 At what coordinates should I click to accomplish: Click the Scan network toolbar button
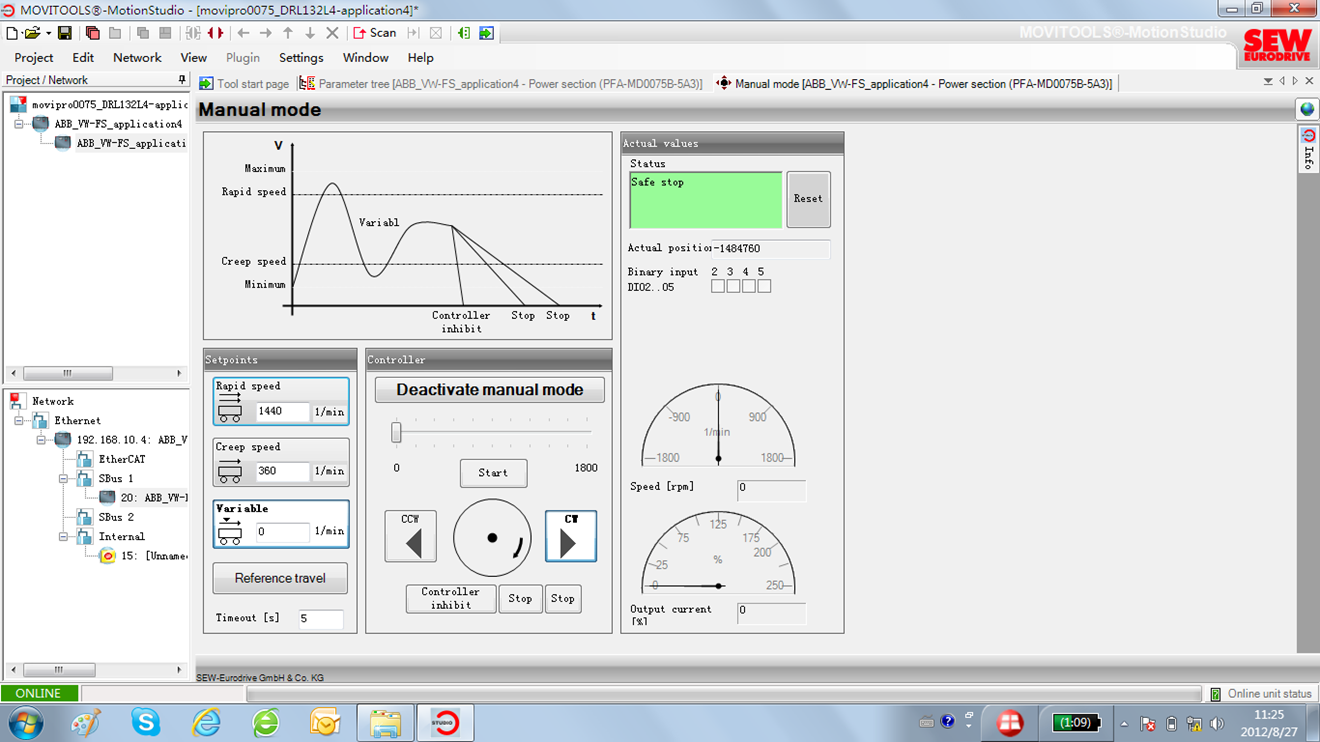[x=375, y=33]
